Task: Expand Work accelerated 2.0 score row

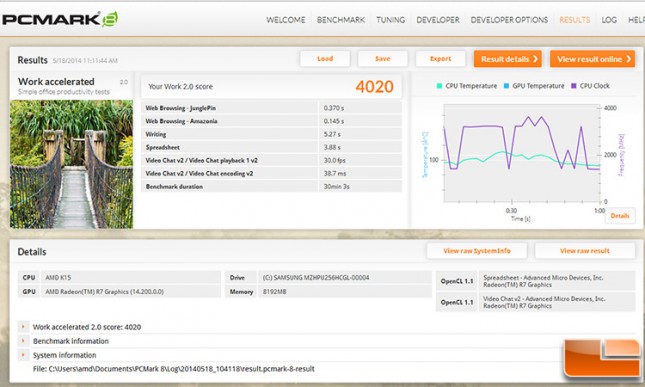Action: coord(23,327)
